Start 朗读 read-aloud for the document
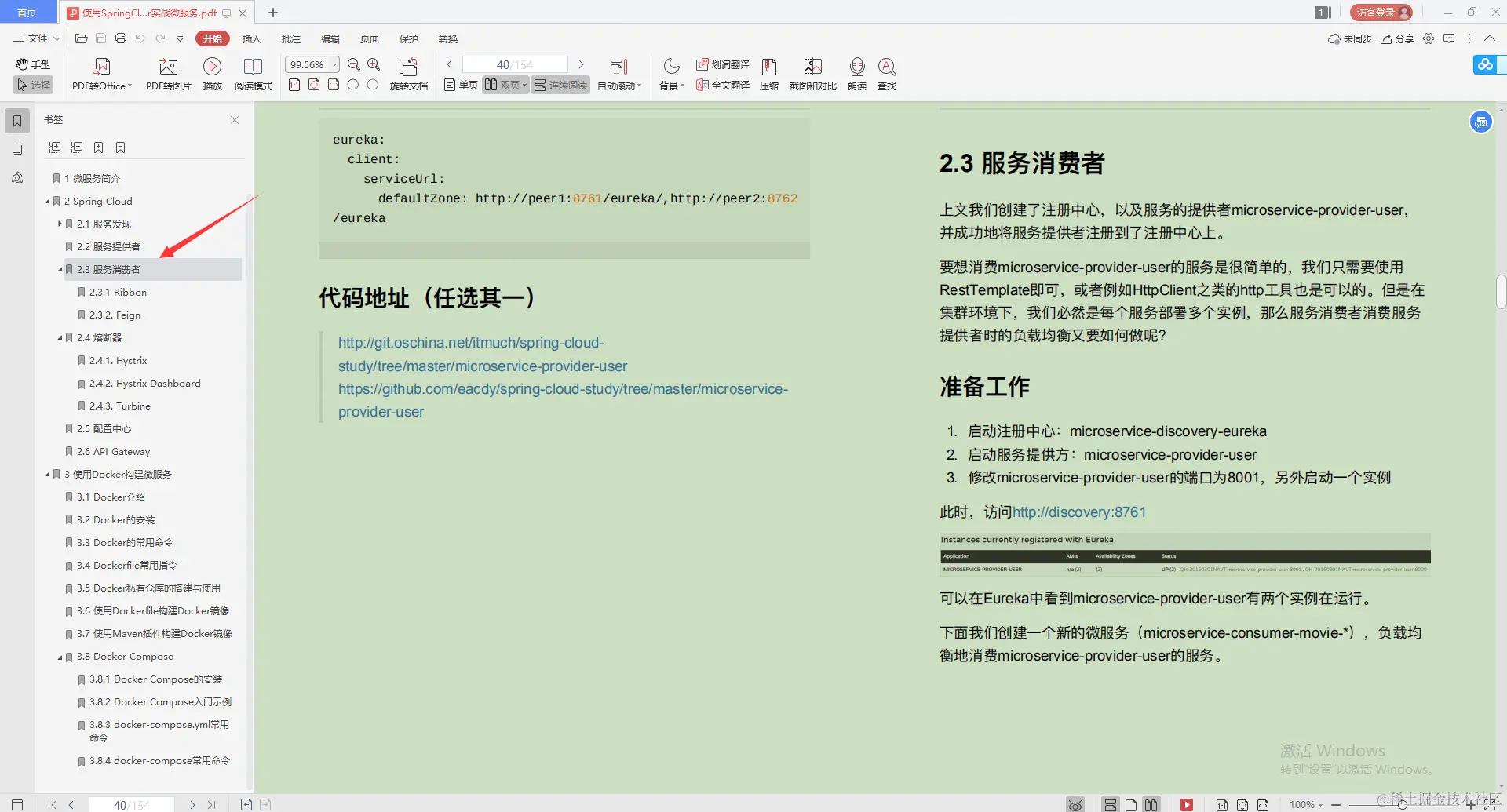1507x812 pixels. tap(856, 73)
